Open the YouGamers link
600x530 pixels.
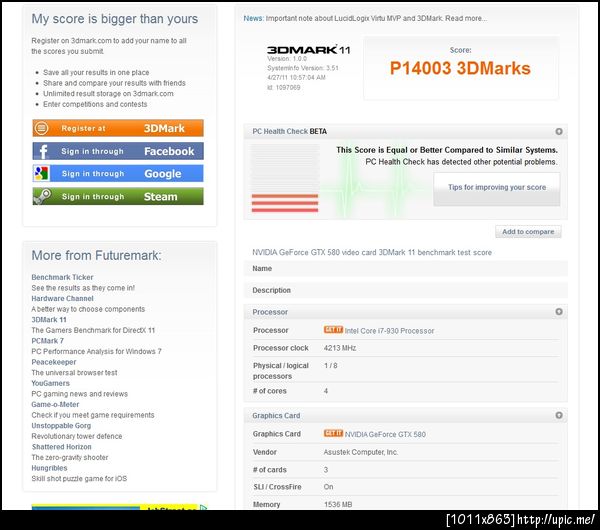51,383
